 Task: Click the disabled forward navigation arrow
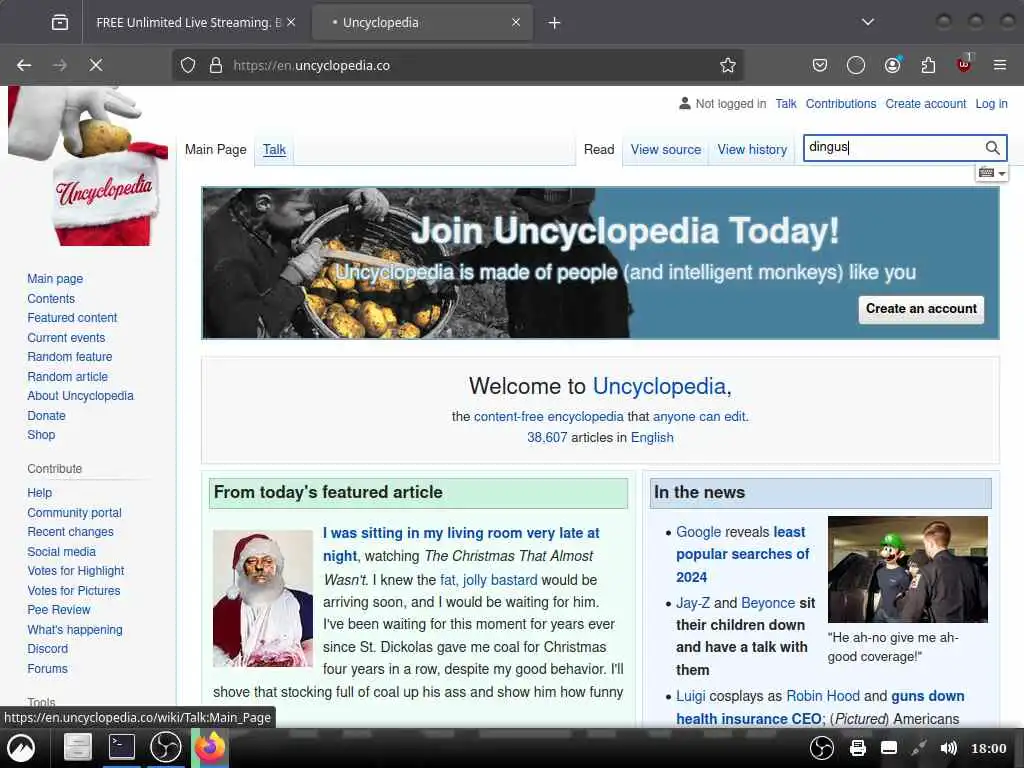(x=59, y=65)
